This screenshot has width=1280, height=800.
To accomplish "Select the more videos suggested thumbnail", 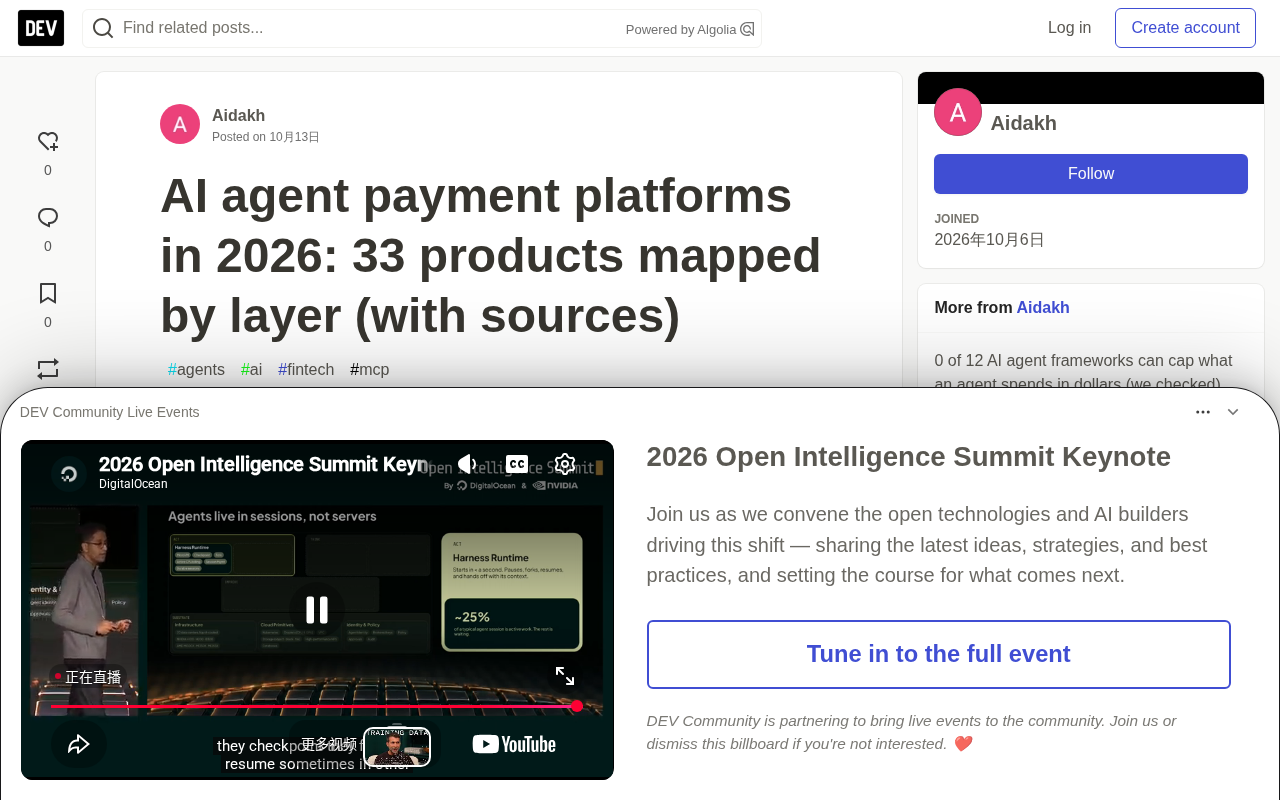I will click(397, 747).
